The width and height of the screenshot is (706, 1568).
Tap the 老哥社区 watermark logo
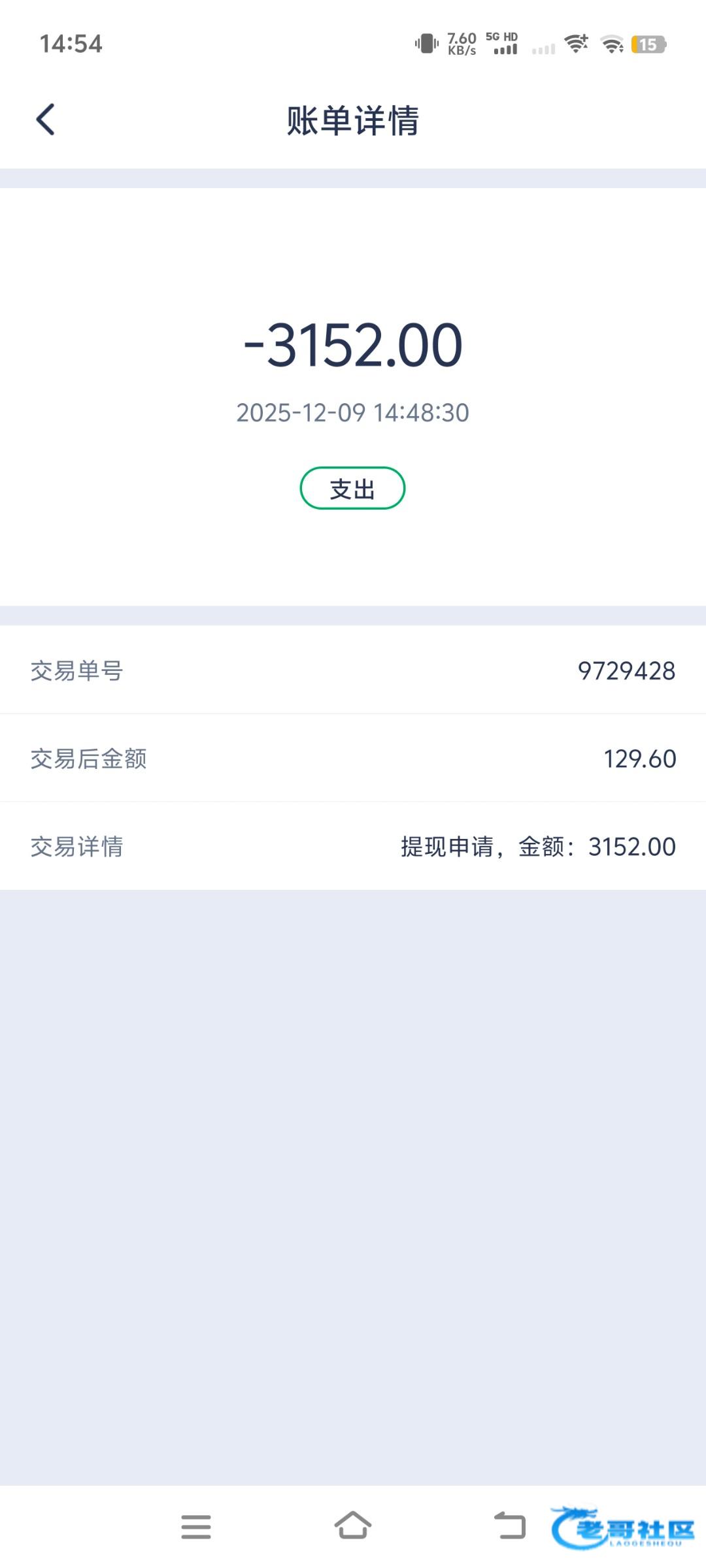[x=623, y=1527]
